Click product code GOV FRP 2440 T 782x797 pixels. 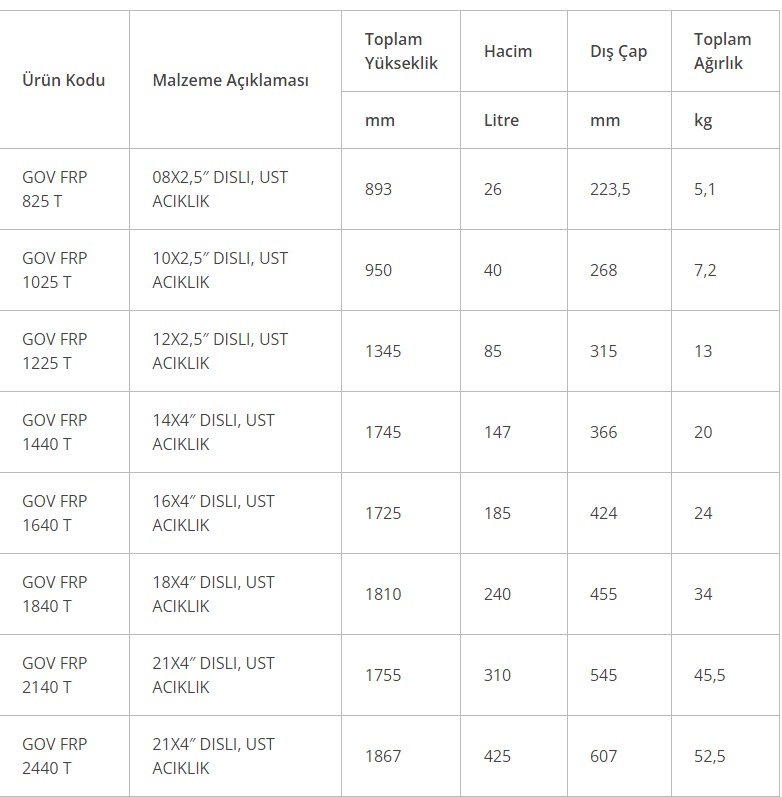pos(55,756)
